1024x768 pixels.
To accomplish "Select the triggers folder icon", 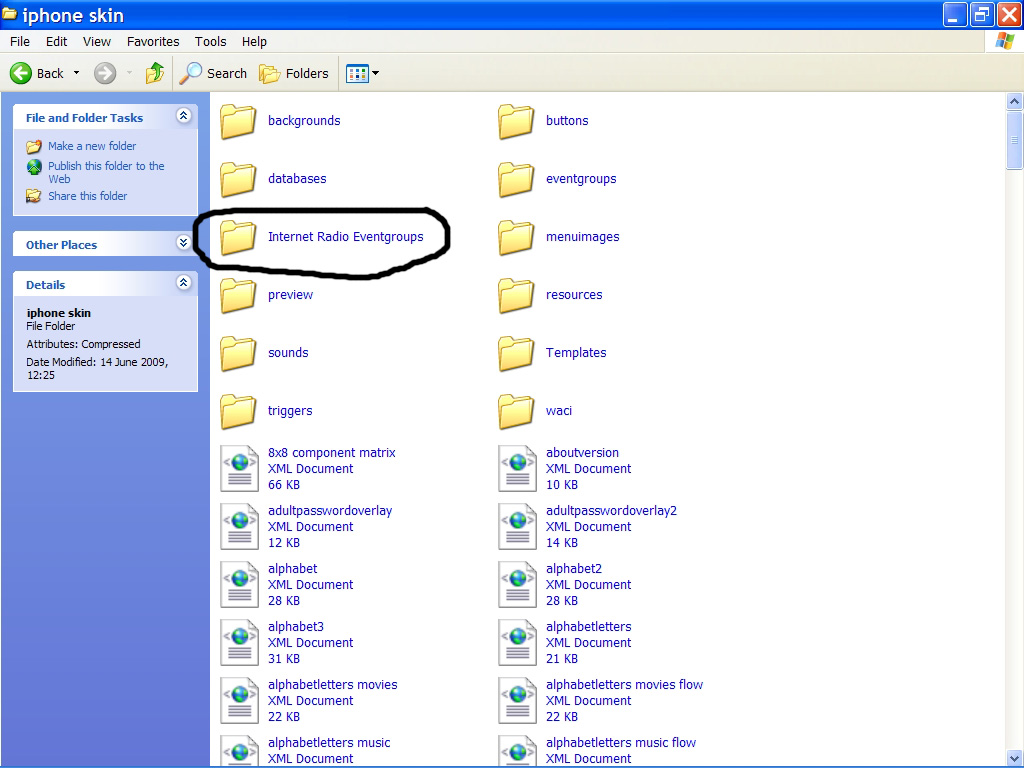I will pyautogui.click(x=238, y=411).
